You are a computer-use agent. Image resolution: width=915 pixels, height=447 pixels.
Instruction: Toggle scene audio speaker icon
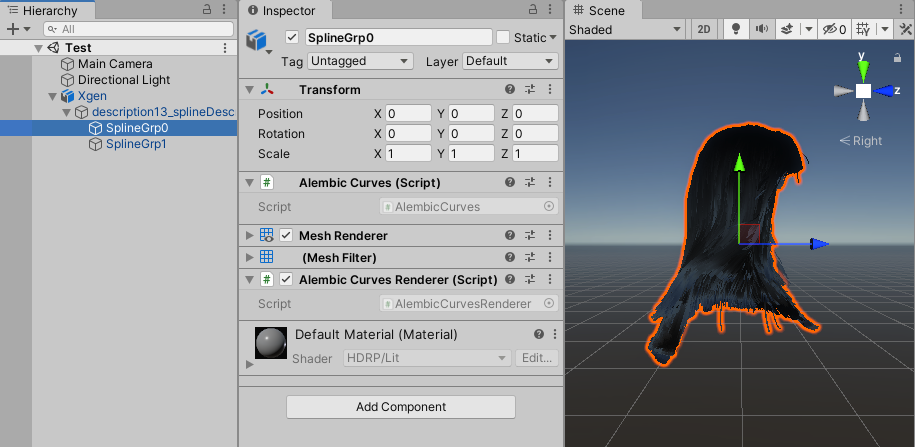coord(763,30)
